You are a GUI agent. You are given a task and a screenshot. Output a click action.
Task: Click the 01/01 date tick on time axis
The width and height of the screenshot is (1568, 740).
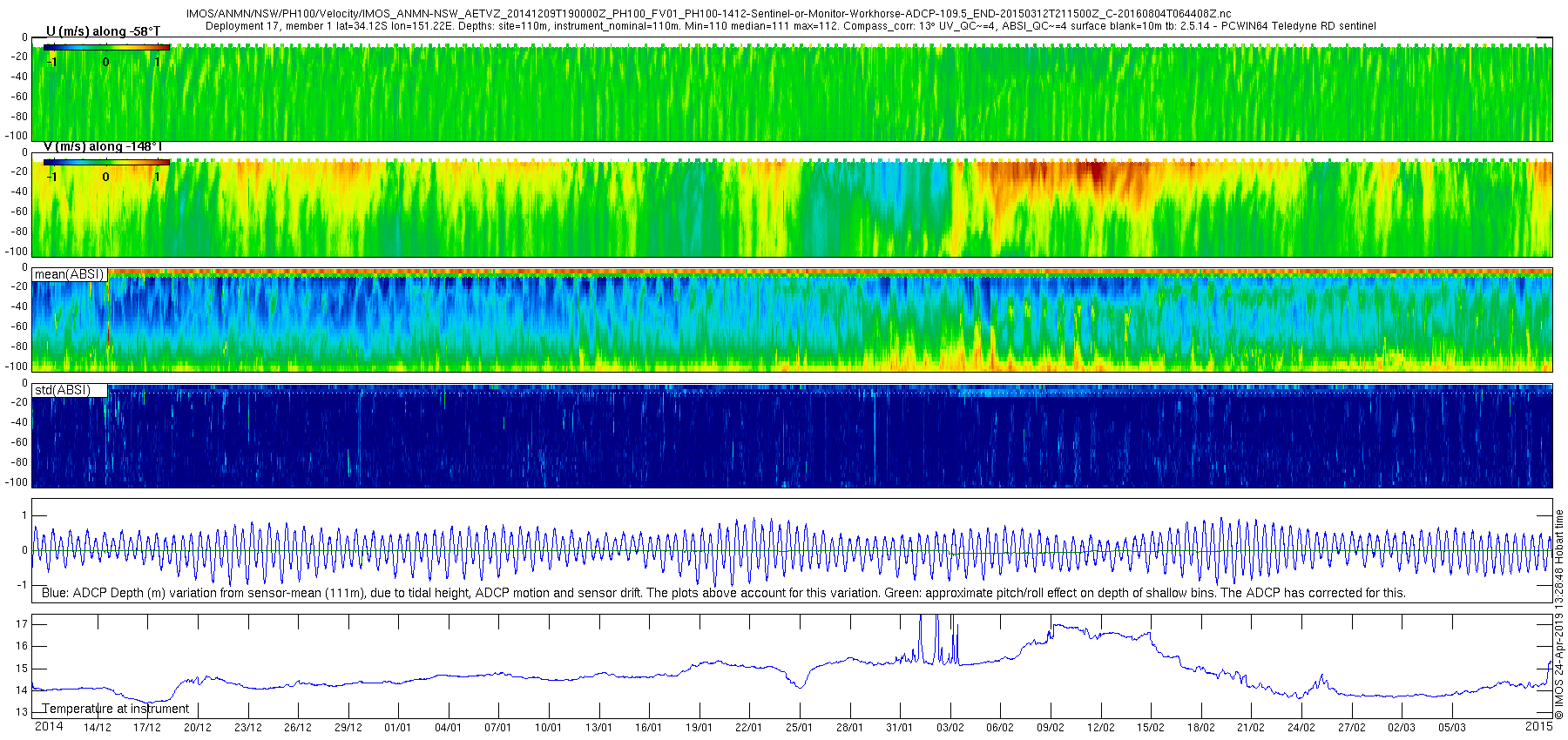398,728
